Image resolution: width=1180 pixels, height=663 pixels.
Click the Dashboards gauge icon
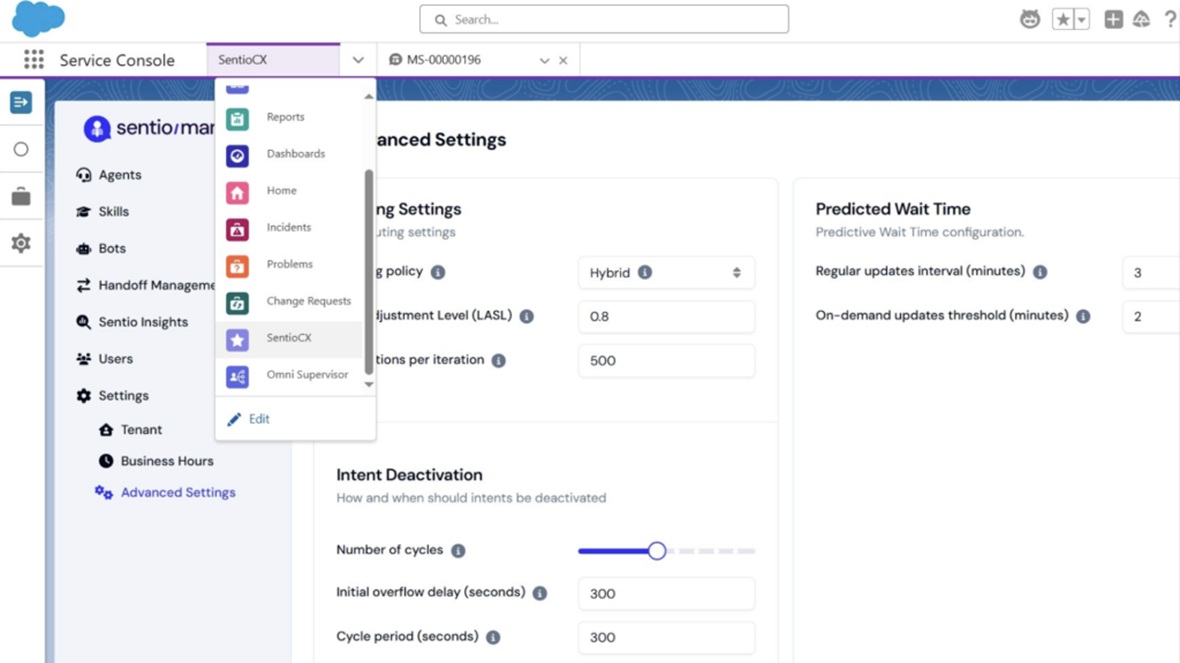click(x=237, y=156)
